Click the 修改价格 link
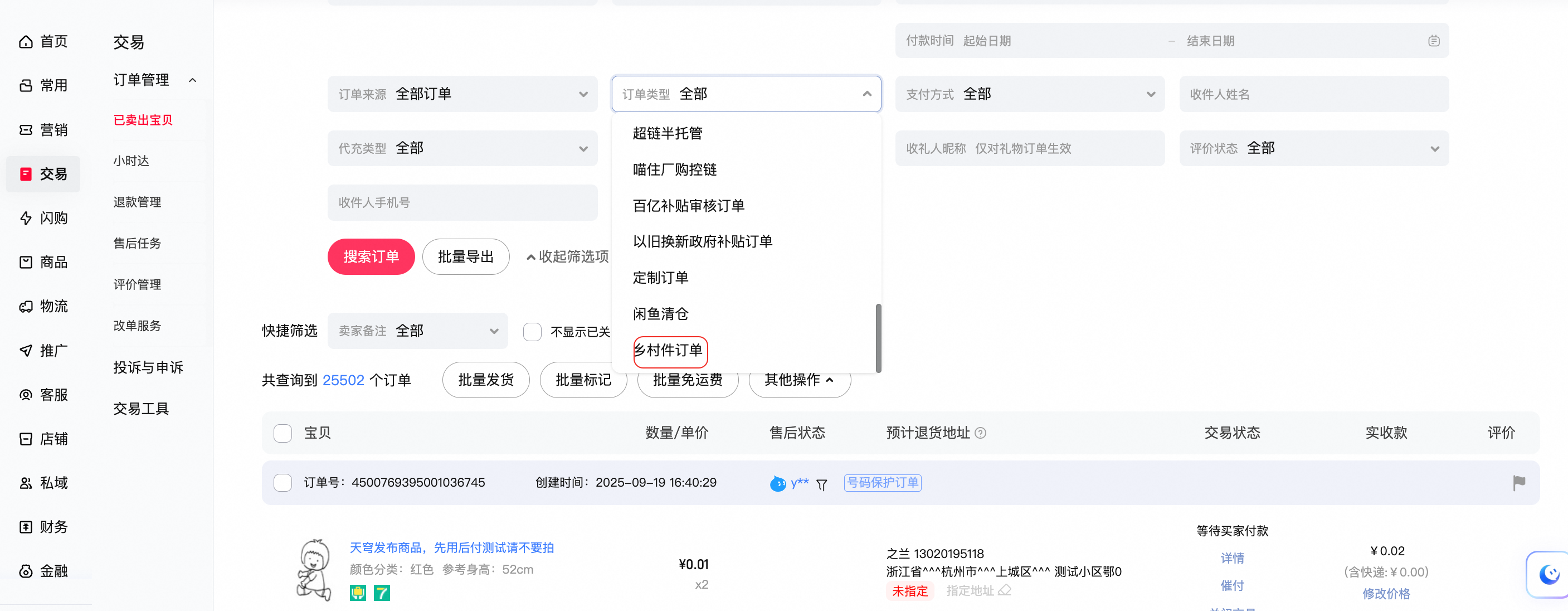Viewport: 1568px width, 611px height. (1386, 593)
